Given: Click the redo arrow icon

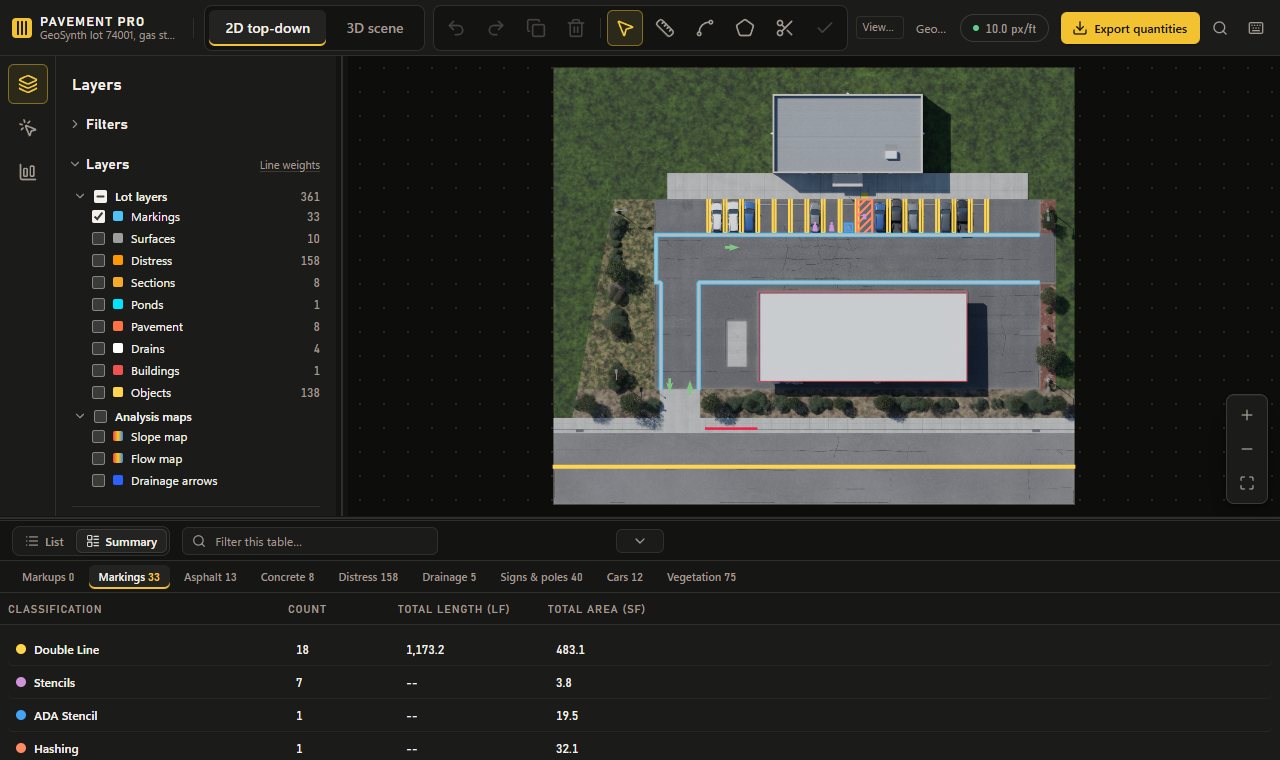Looking at the screenshot, I should 496,28.
